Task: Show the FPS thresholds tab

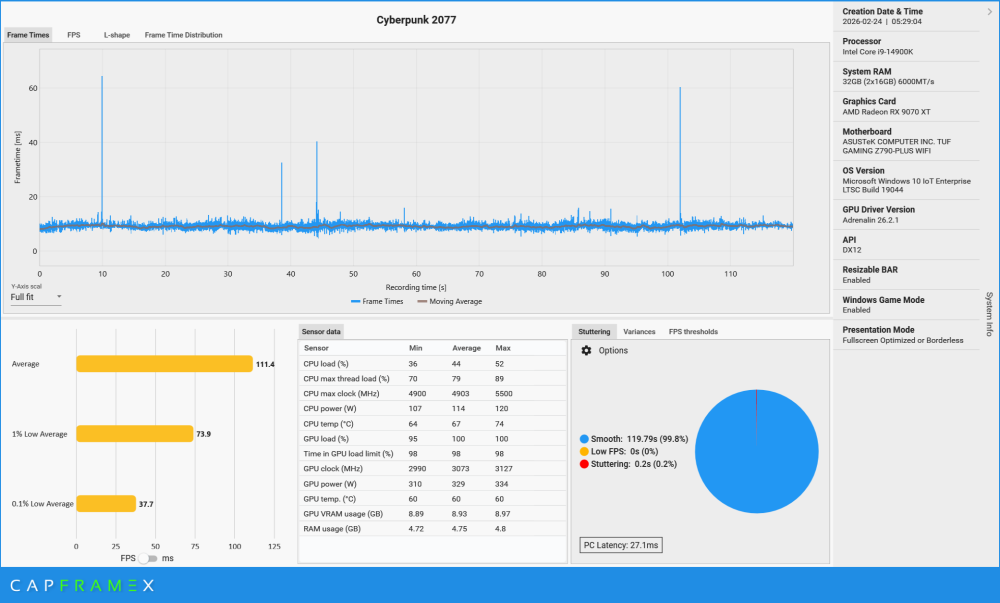Action: tap(693, 331)
